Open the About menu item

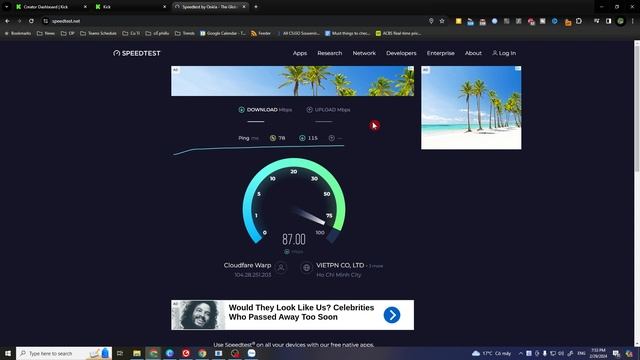(473, 53)
